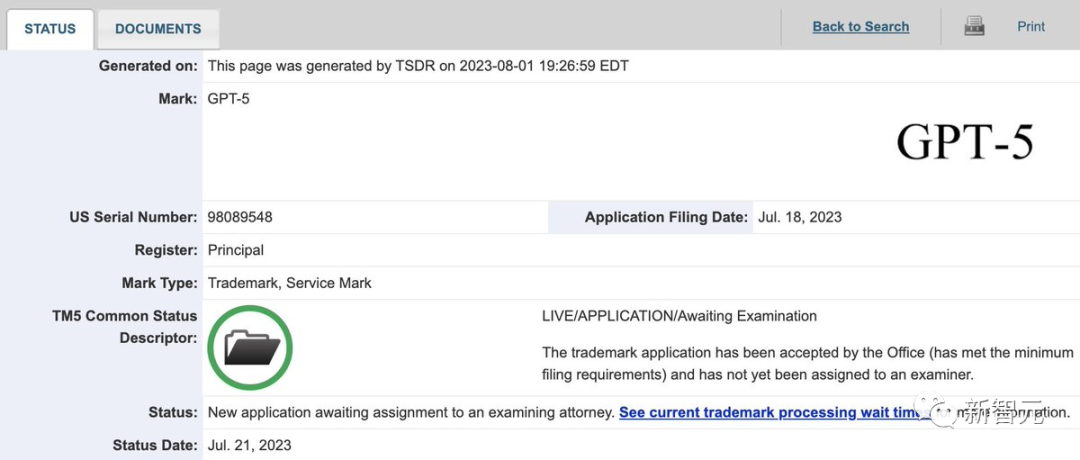Click the US Serial Number label

(x=133, y=217)
